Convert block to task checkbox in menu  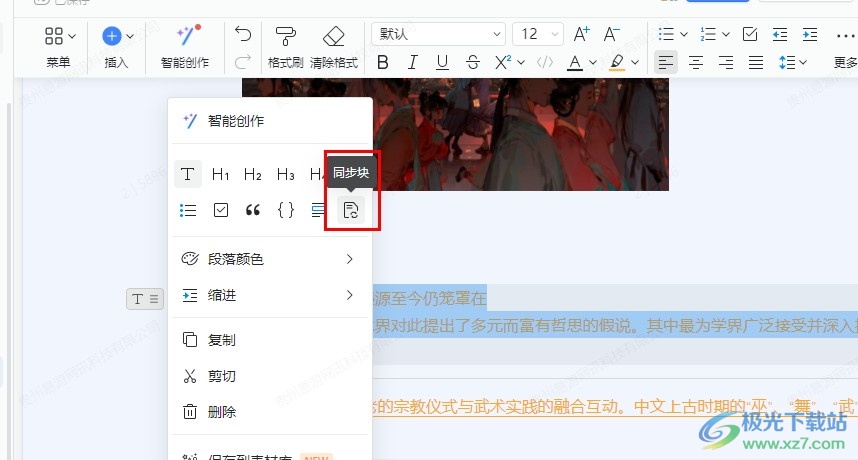tap(221, 210)
